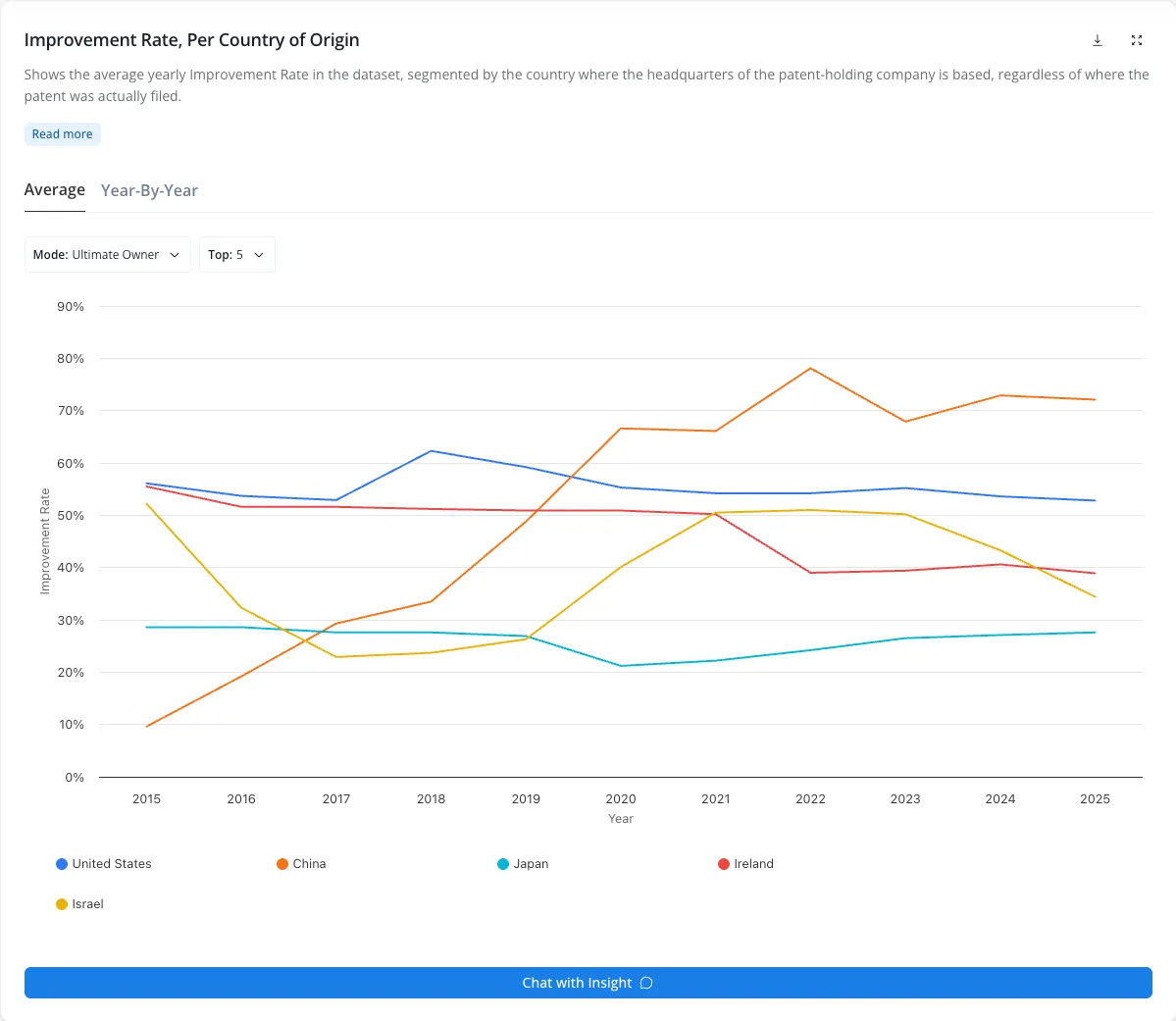Image resolution: width=1176 pixels, height=1021 pixels.
Task: Click the chat bubble icon in Chat with Insight
Action: (646, 983)
